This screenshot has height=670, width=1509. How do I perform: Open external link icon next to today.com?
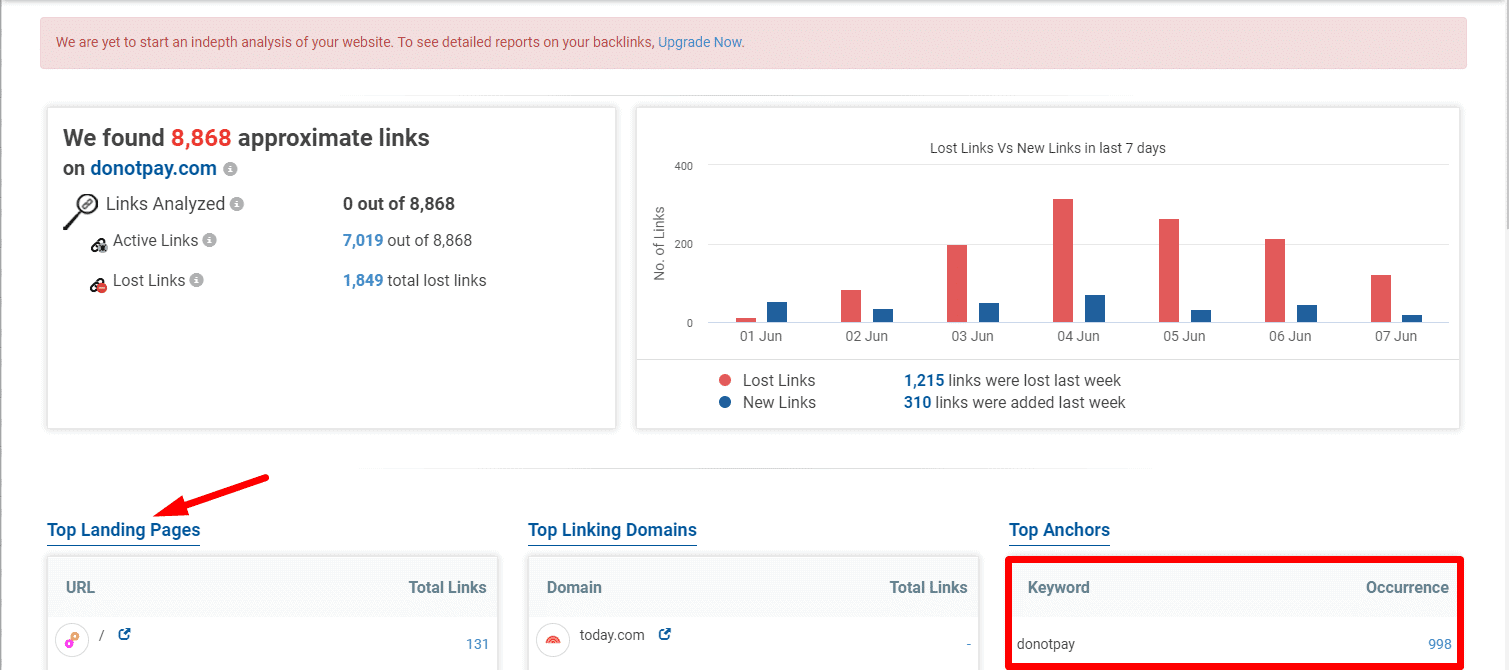(664, 634)
